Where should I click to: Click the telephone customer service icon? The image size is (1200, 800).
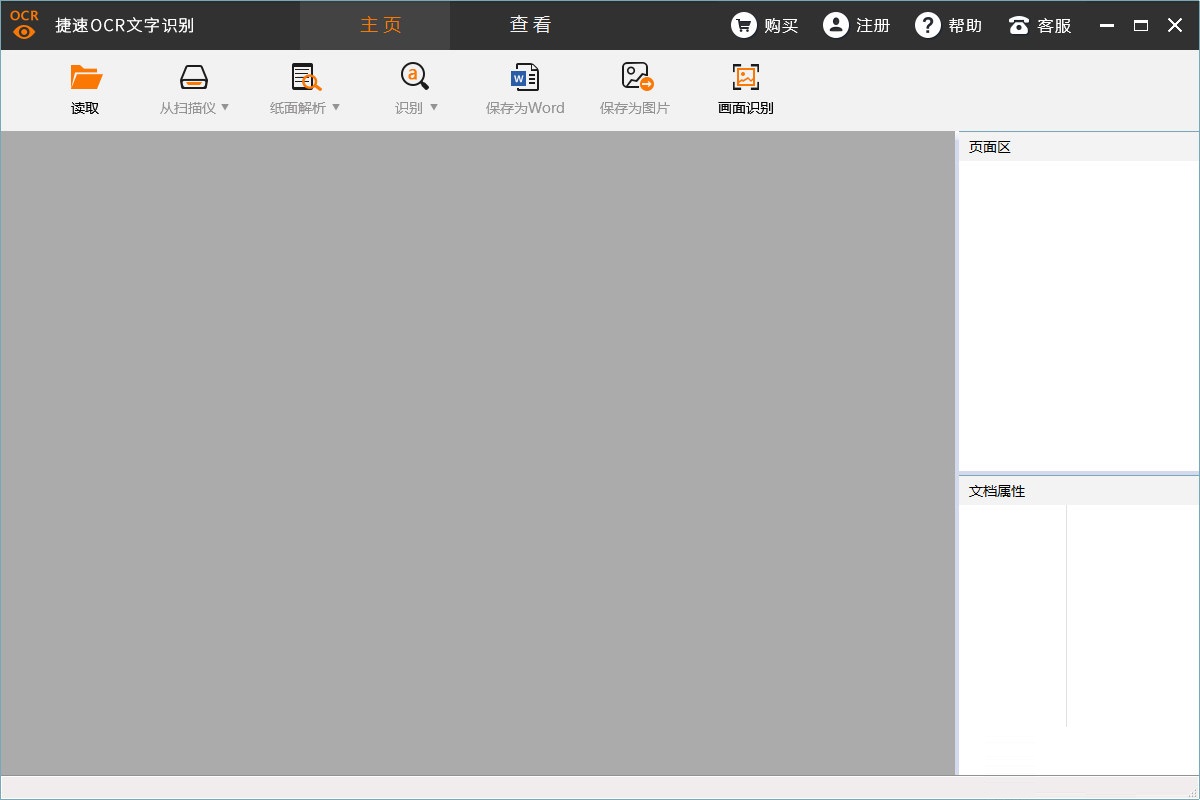click(x=1019, y=25)
